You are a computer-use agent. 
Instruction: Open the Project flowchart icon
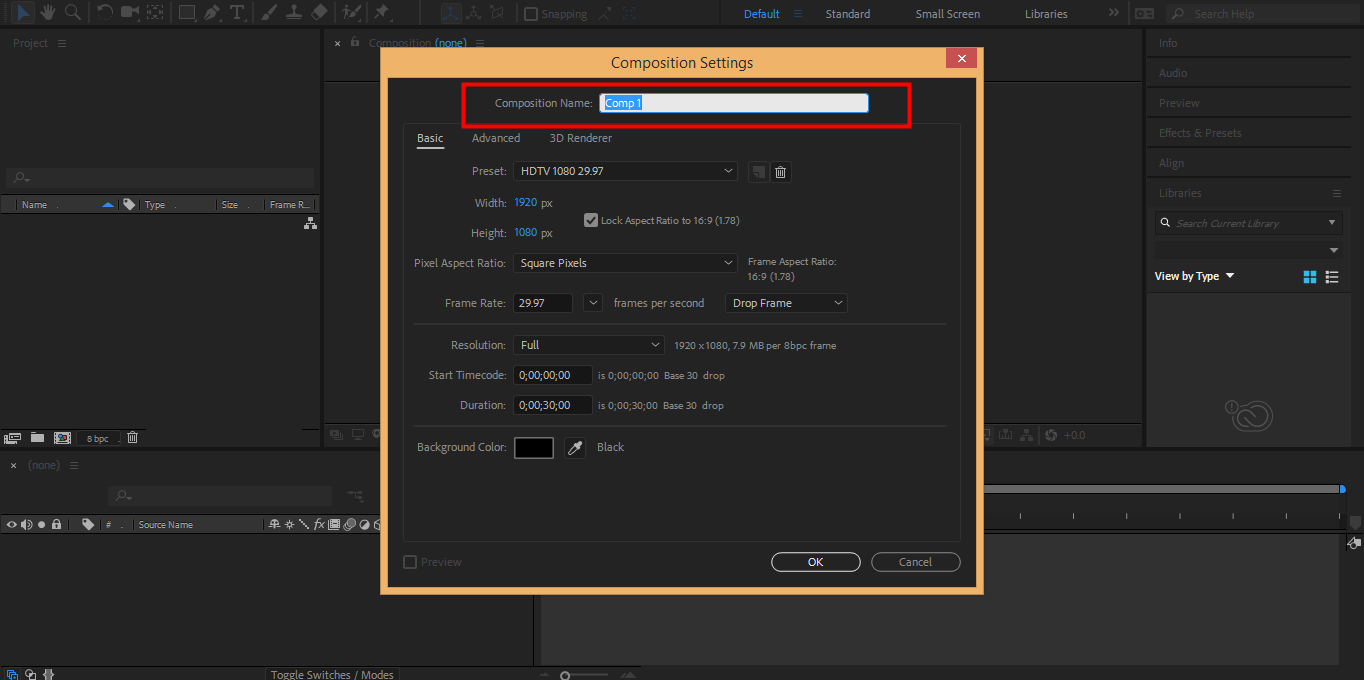pyautogui.click(x=311, y=224)
